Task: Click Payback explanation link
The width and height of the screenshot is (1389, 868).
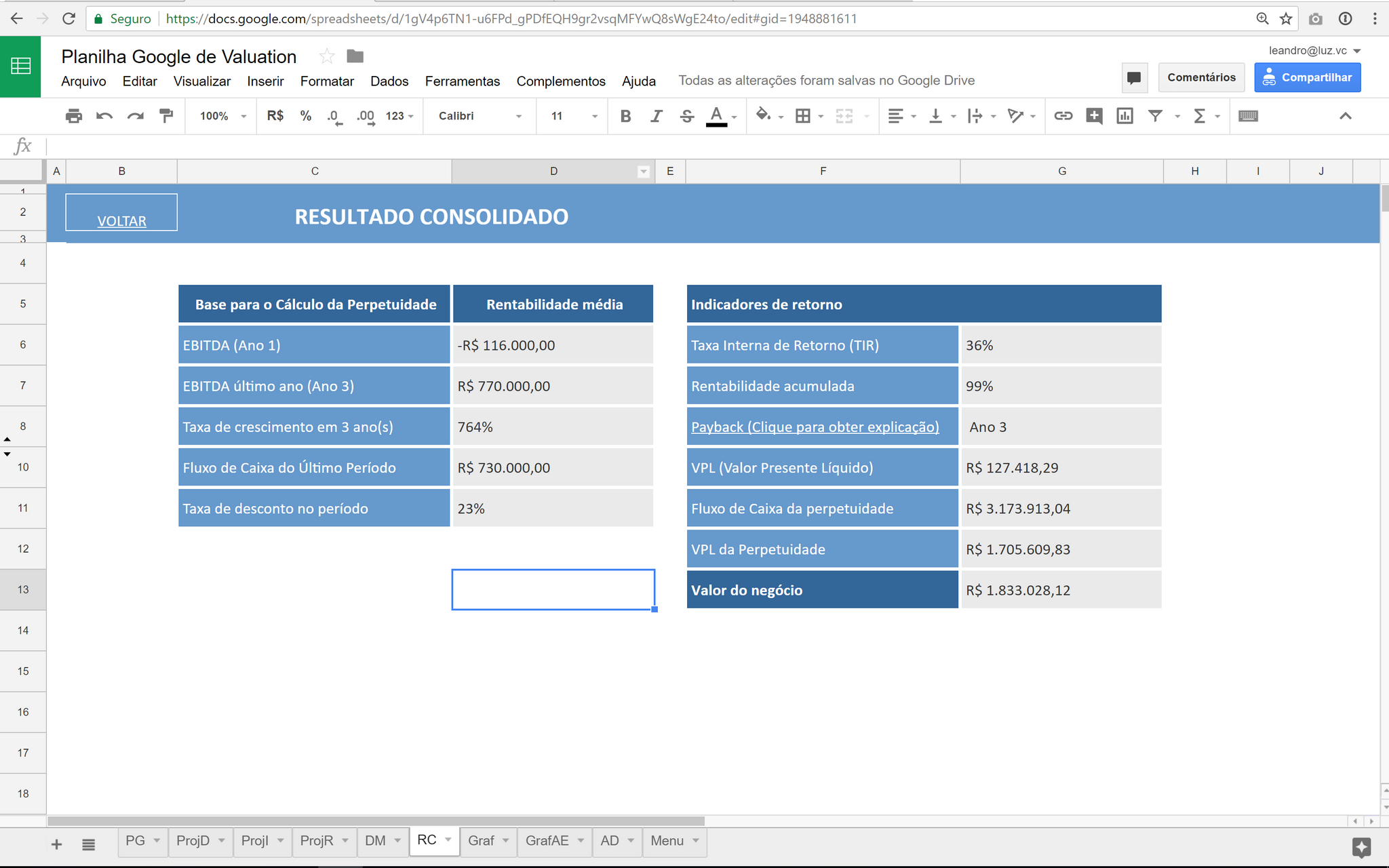Action: click(815, 427)
